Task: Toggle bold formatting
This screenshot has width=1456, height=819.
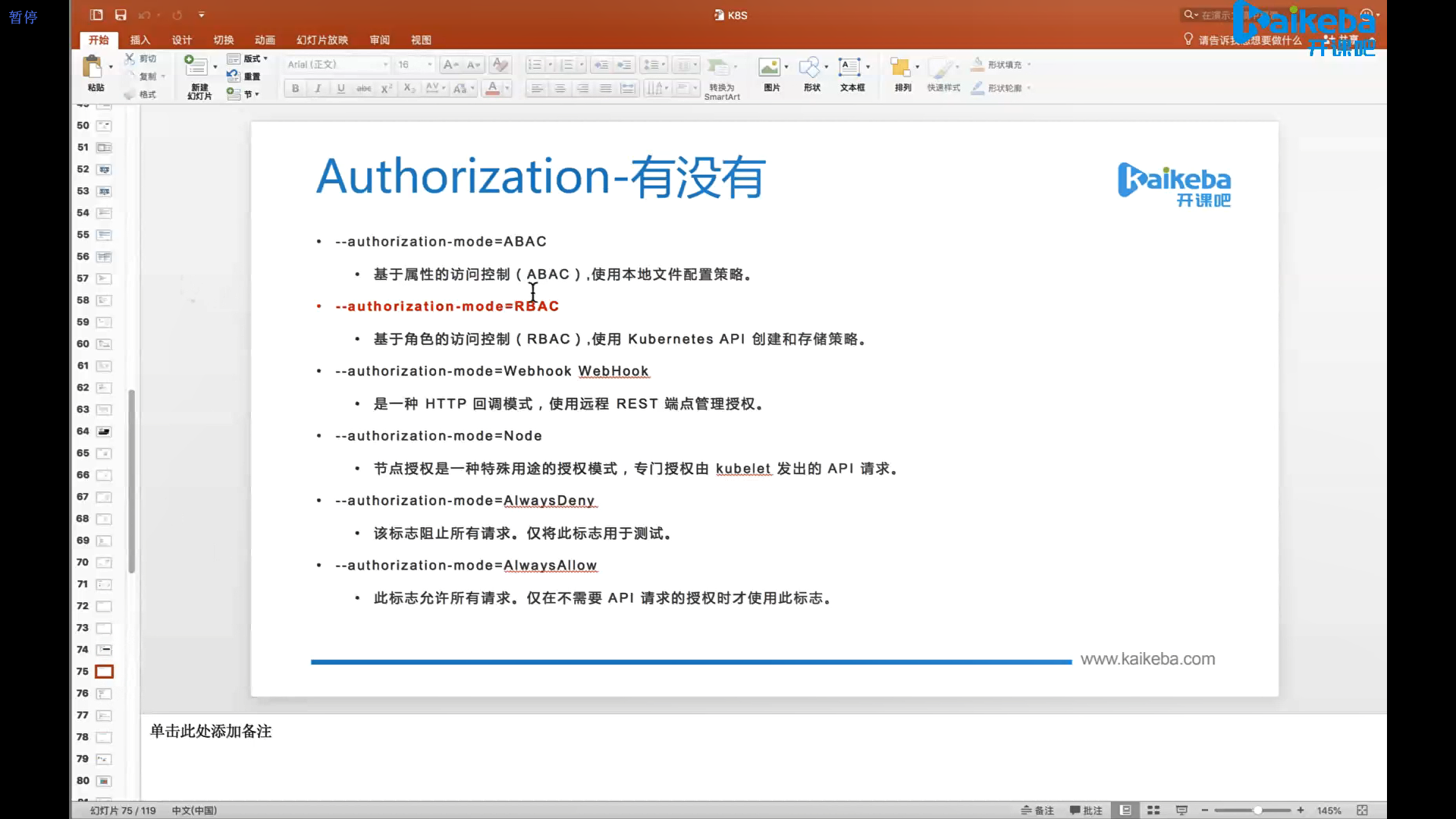Action: pos(295,88)
